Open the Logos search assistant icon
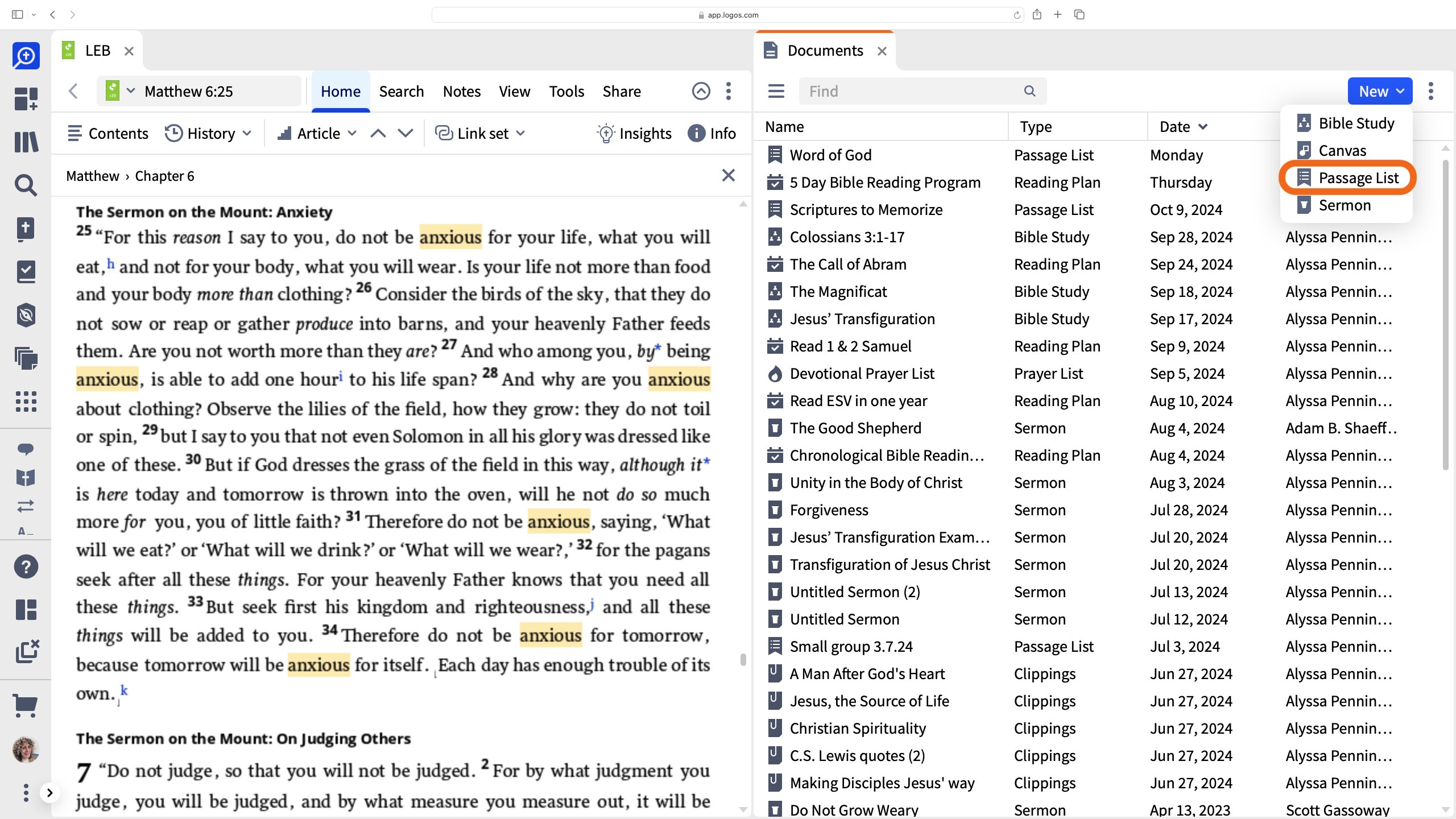1456x819 pixels. [26, 56]
